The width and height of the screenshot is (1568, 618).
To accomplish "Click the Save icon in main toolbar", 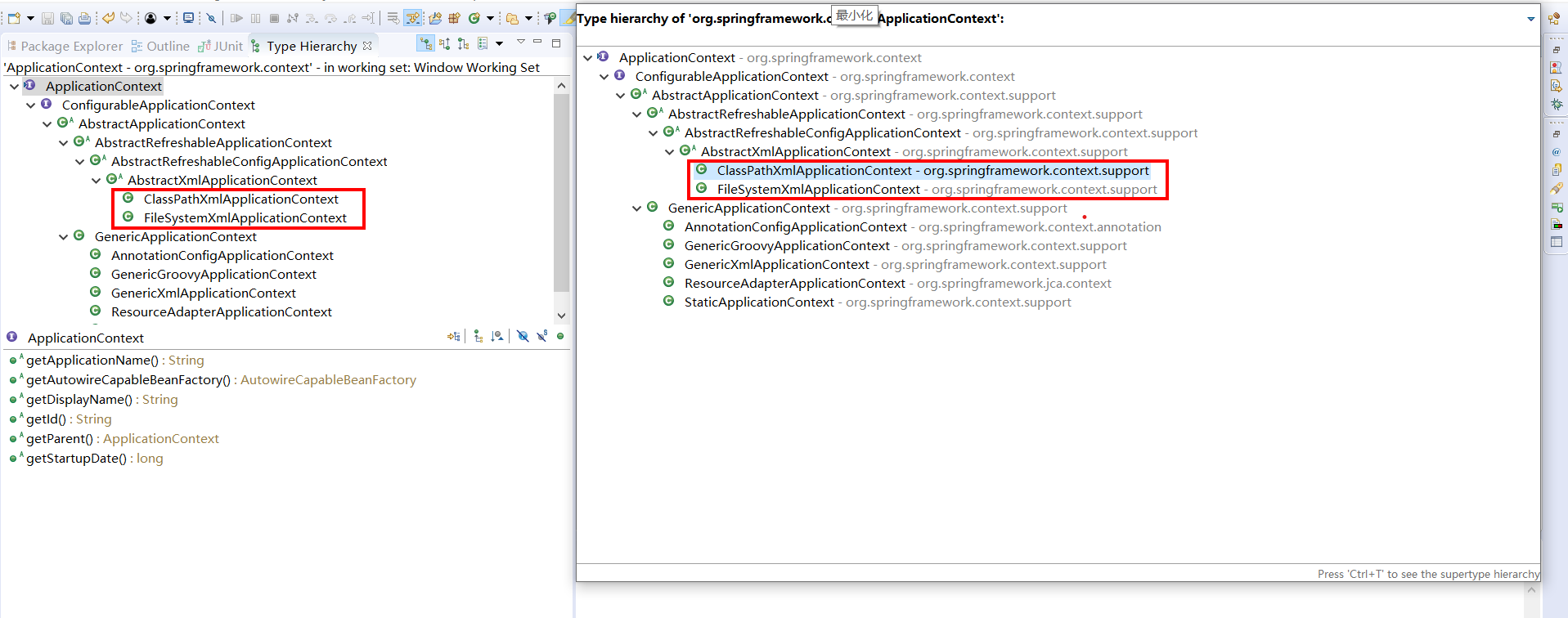I will 47,18.
